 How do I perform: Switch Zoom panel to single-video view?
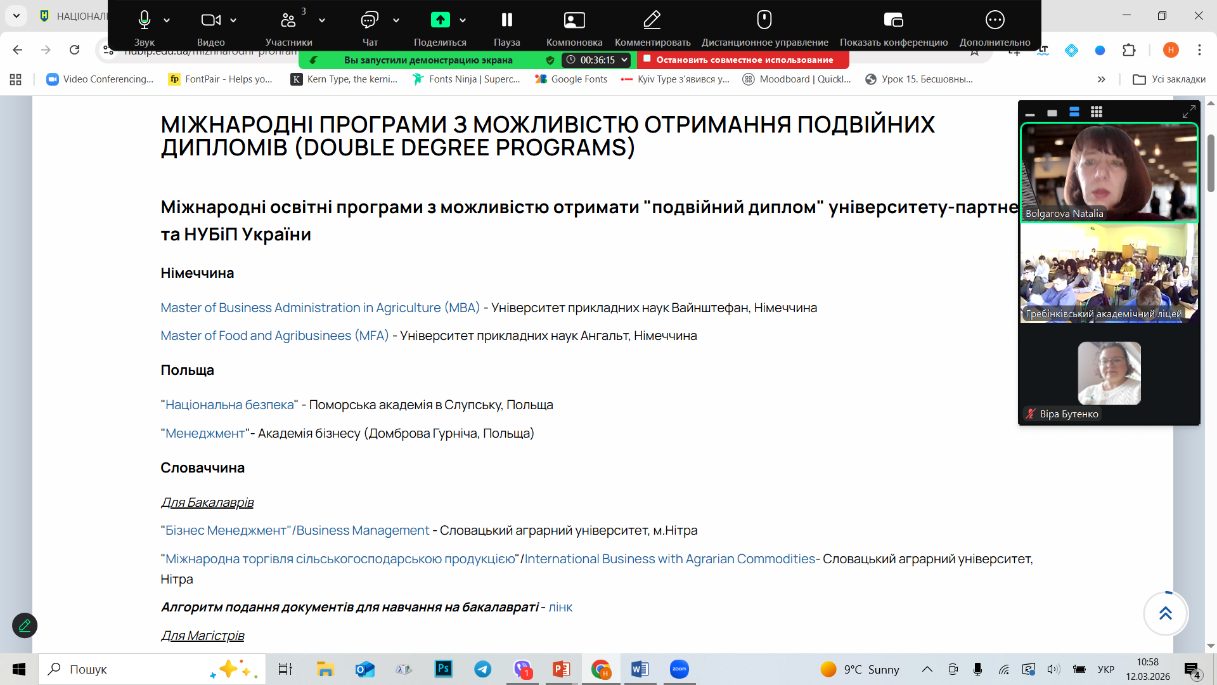[1052, 113]
